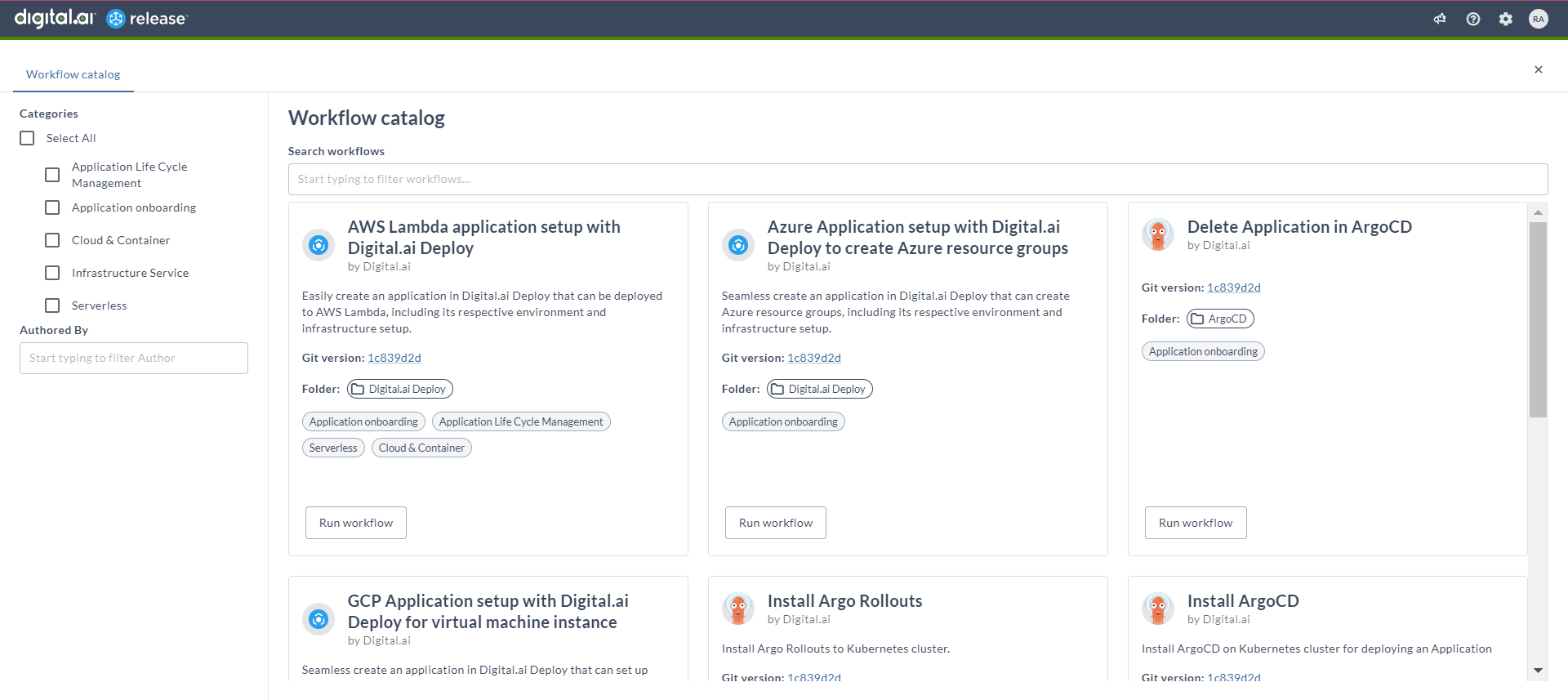Click the Delete Application in ArgoCD title
Image resolution: width=1568 pixels, height=700 pixels.
pos(1299,227)
